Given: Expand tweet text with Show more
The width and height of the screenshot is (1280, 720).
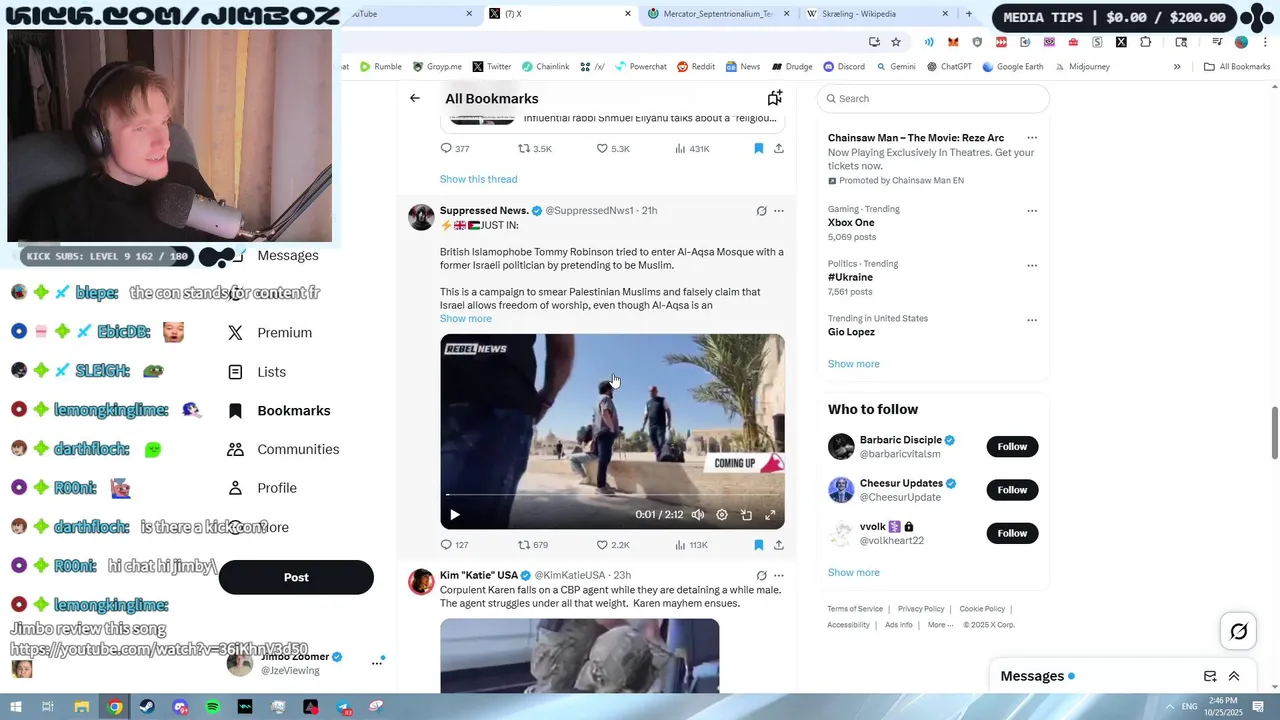Looking at the screenshot, I should click(x=465, y=319).
